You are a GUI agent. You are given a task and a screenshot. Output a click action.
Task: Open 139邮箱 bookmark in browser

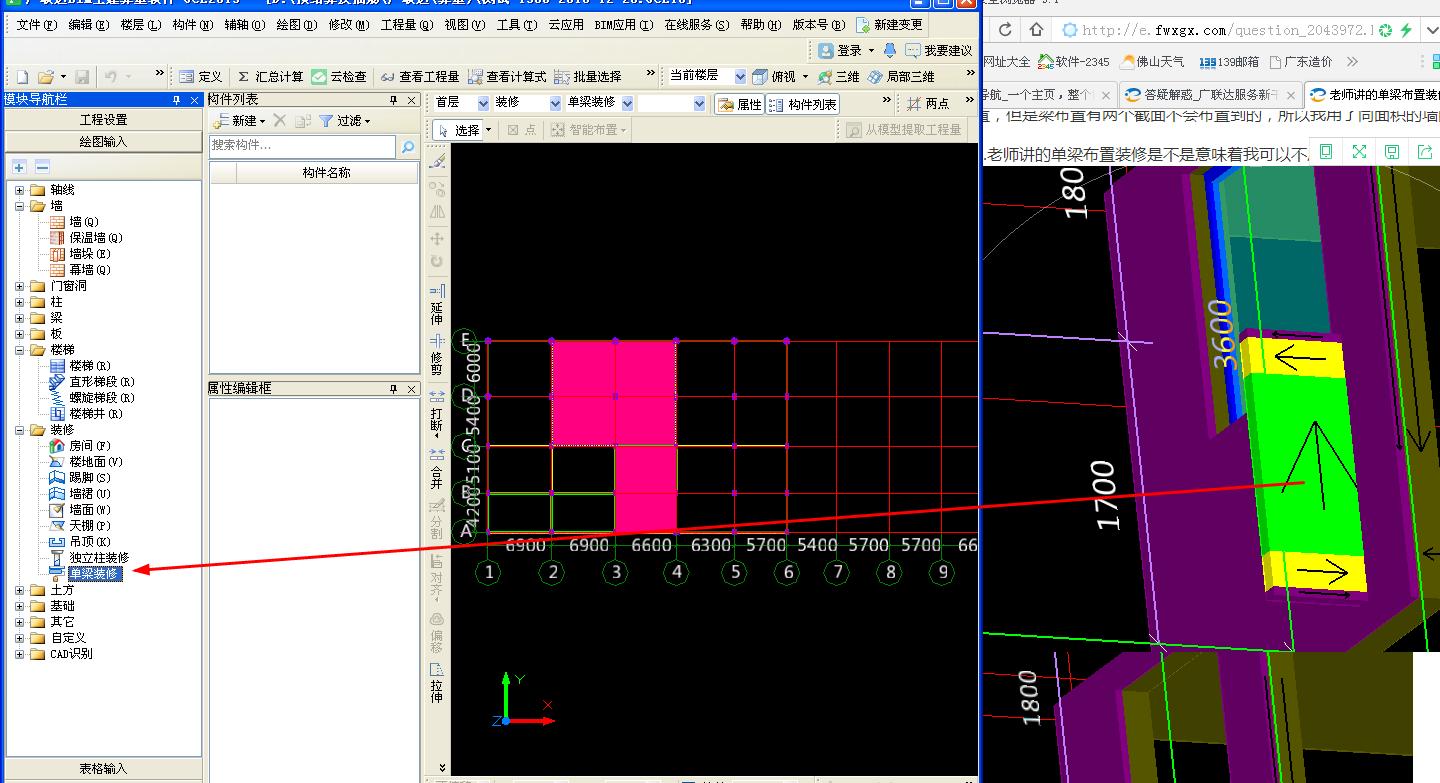1229,62
